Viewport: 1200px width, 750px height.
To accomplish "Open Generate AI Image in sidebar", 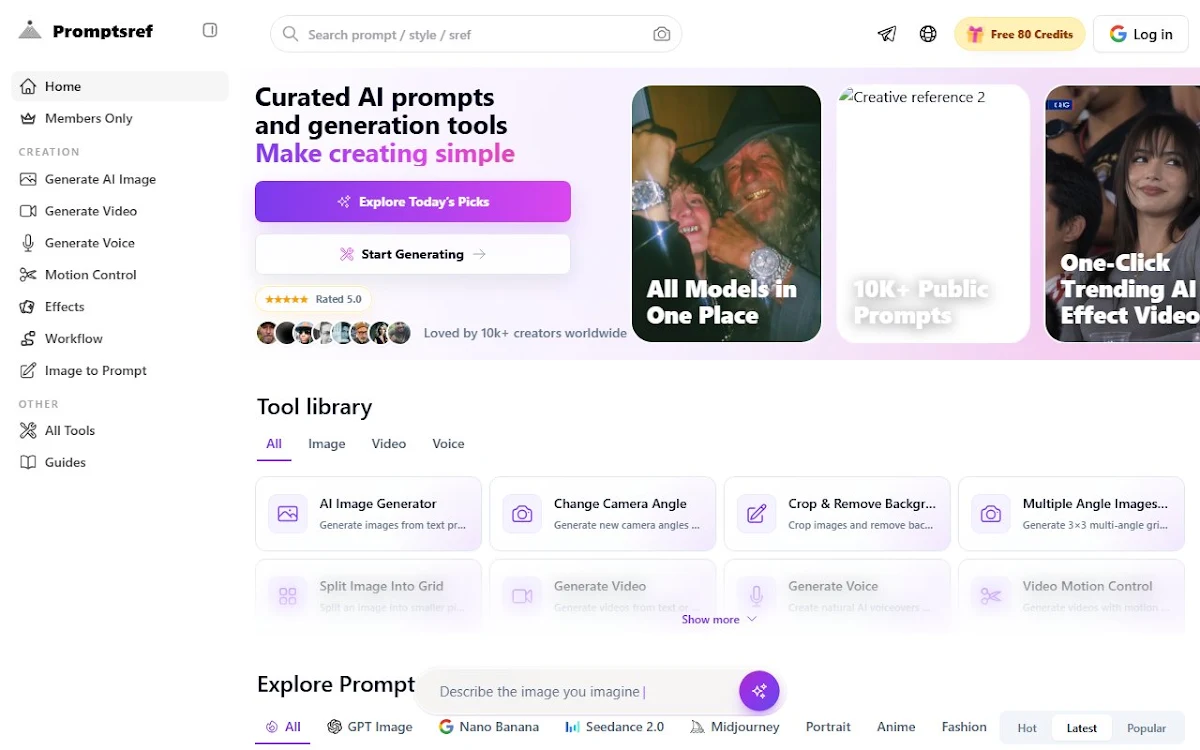I will 120,179.
